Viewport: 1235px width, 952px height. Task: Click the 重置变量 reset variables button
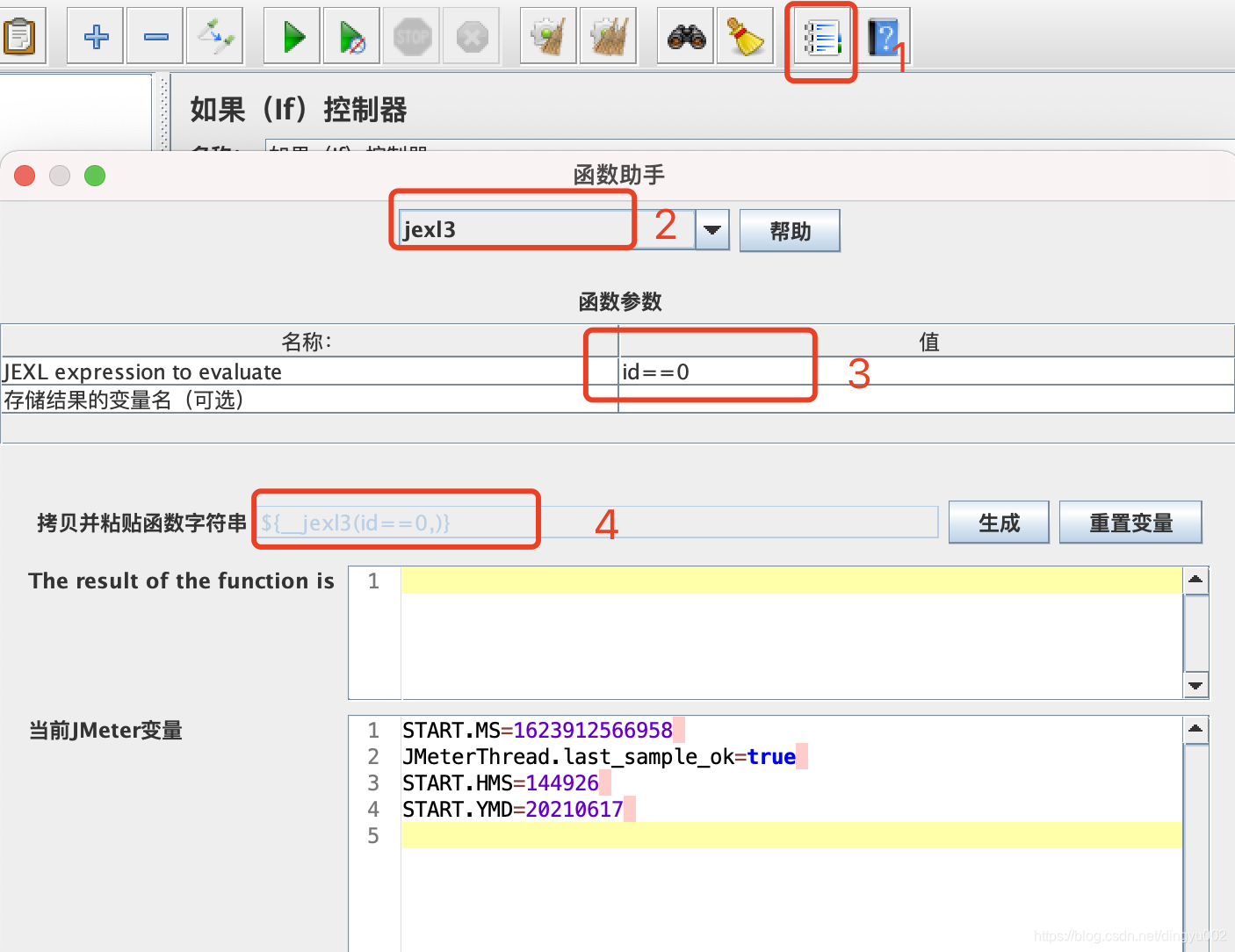(x=1130, y=523)
